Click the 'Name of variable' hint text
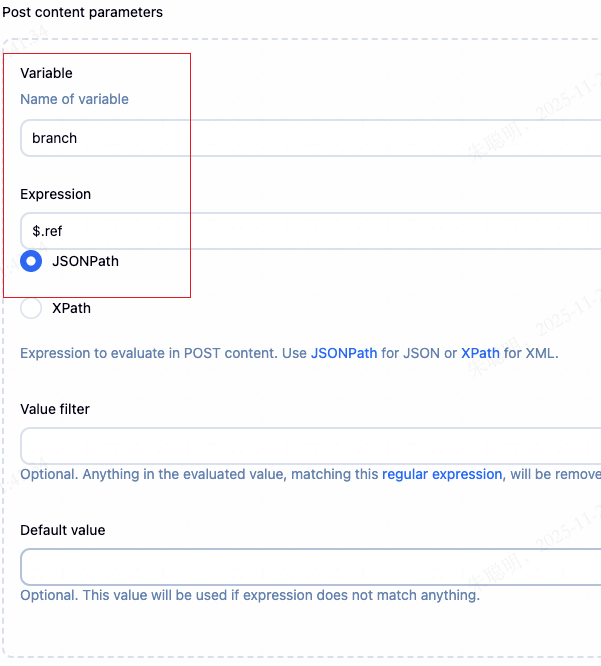Screen dimensions: 601x666 coord(74,99)
